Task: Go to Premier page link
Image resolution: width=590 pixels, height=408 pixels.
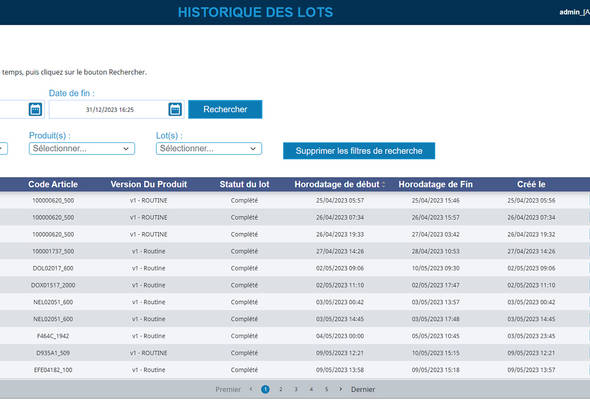Action: point(228,390)
